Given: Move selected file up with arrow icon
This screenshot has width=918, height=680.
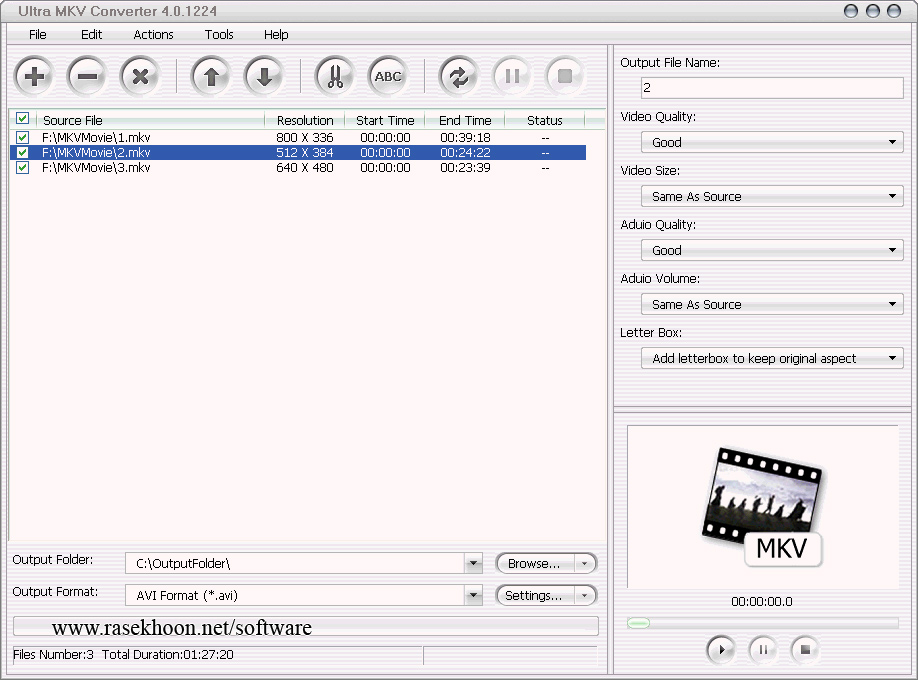Looking at the screenshot, I should tap(211, 76).
